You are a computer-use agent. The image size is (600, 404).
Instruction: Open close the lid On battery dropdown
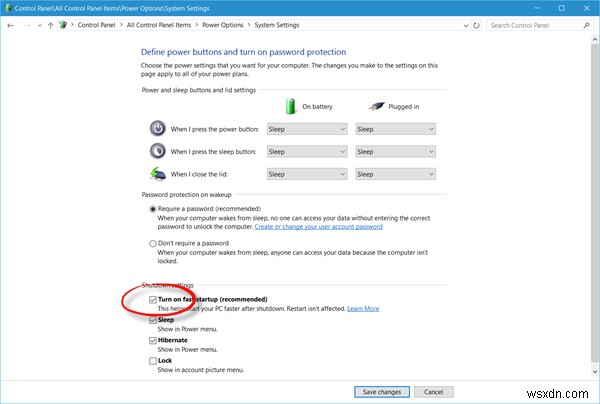tap(307, 174)
